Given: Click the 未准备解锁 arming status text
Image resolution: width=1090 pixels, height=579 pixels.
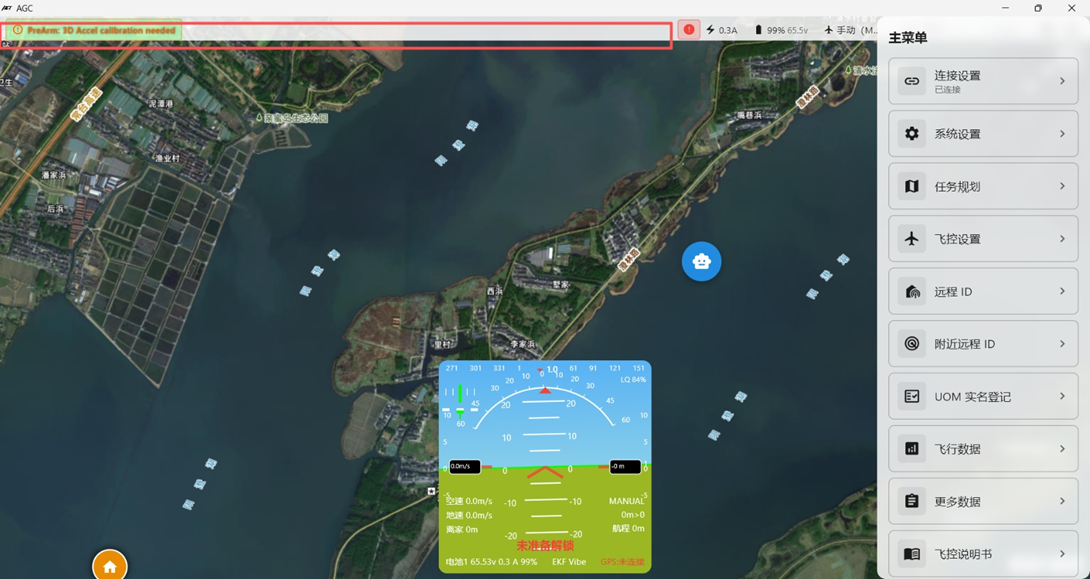Looking at the screenshot, I should pyautogui.click(x=545, y=546).
